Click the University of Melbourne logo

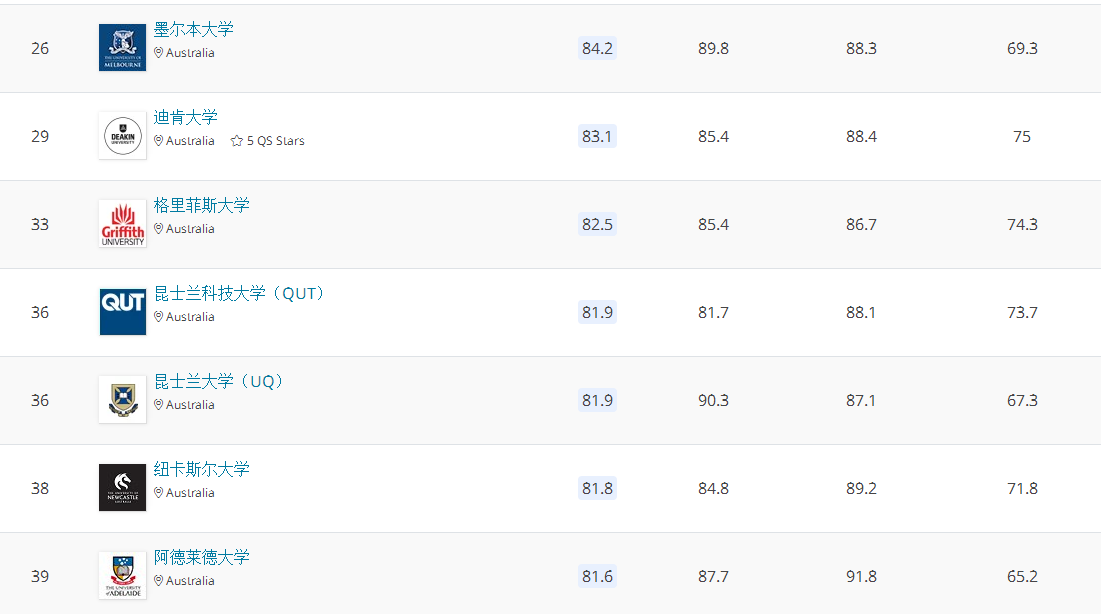click(122, 48)
